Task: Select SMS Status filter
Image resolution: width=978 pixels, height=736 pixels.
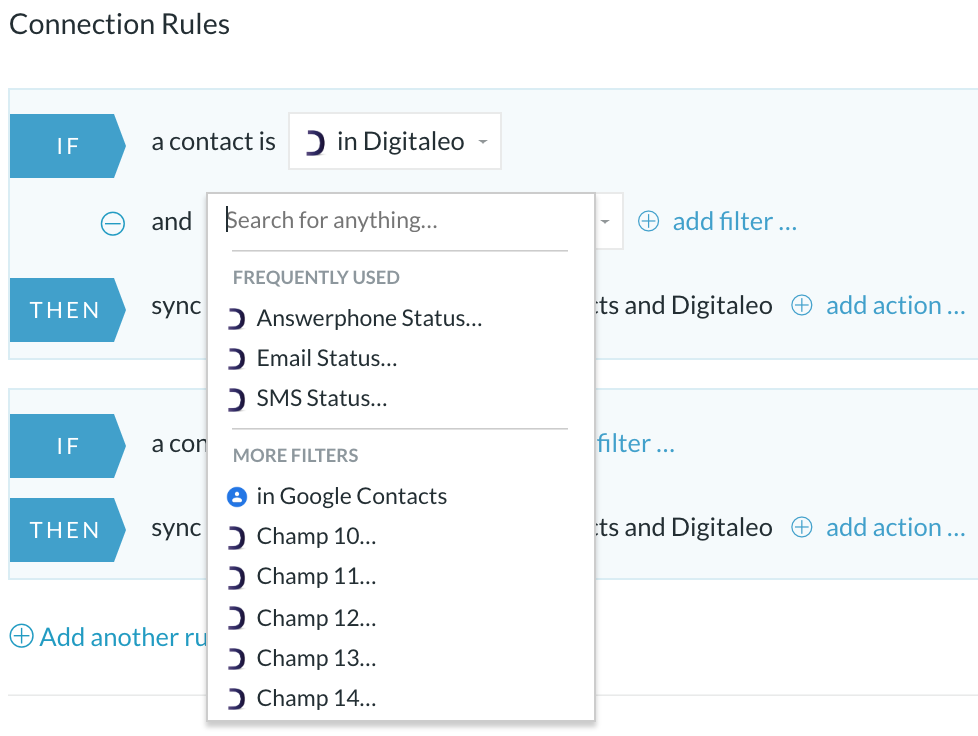Action: click(x=322, y=398)
